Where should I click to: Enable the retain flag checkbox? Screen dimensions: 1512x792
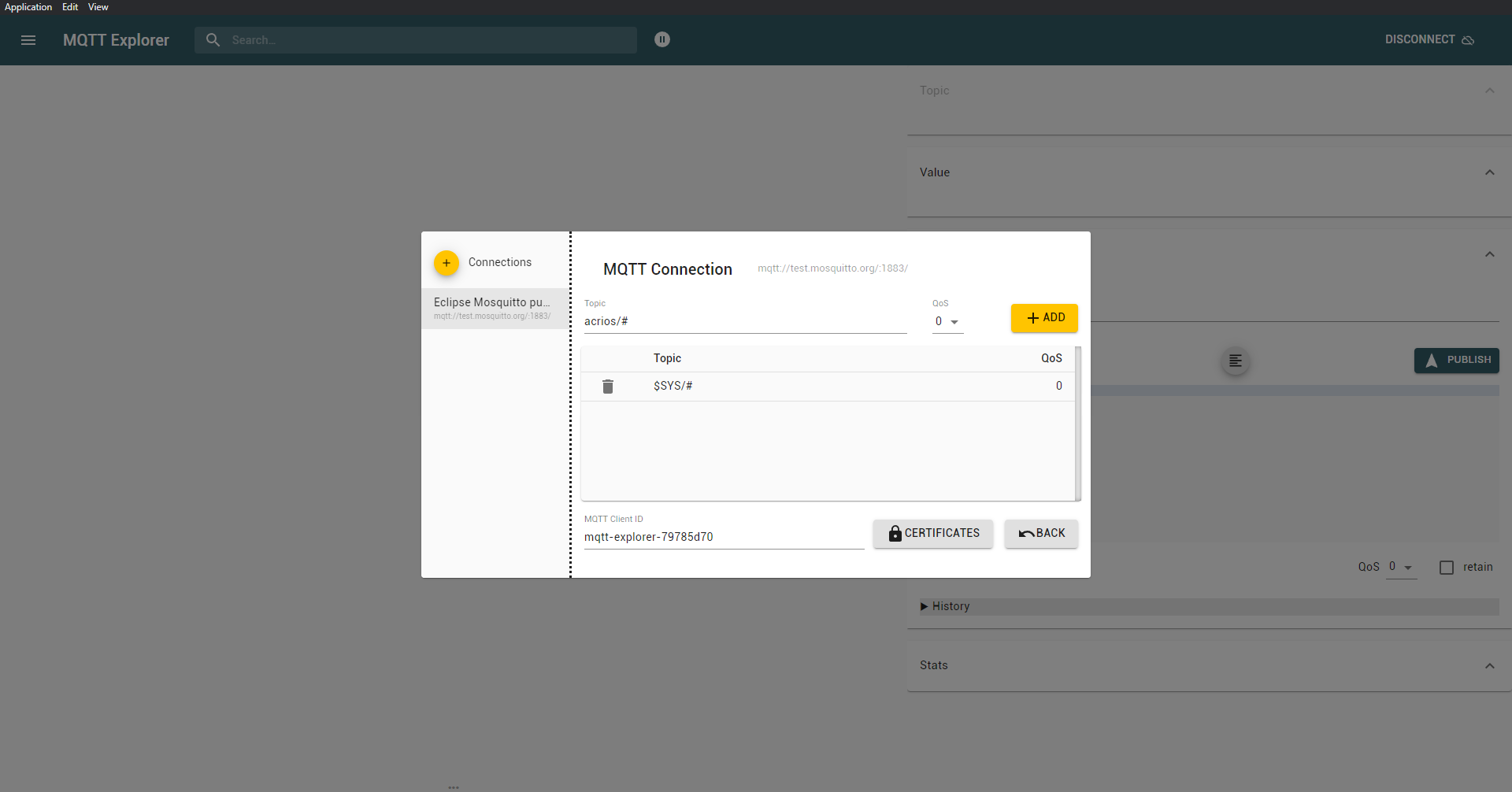1446,567
